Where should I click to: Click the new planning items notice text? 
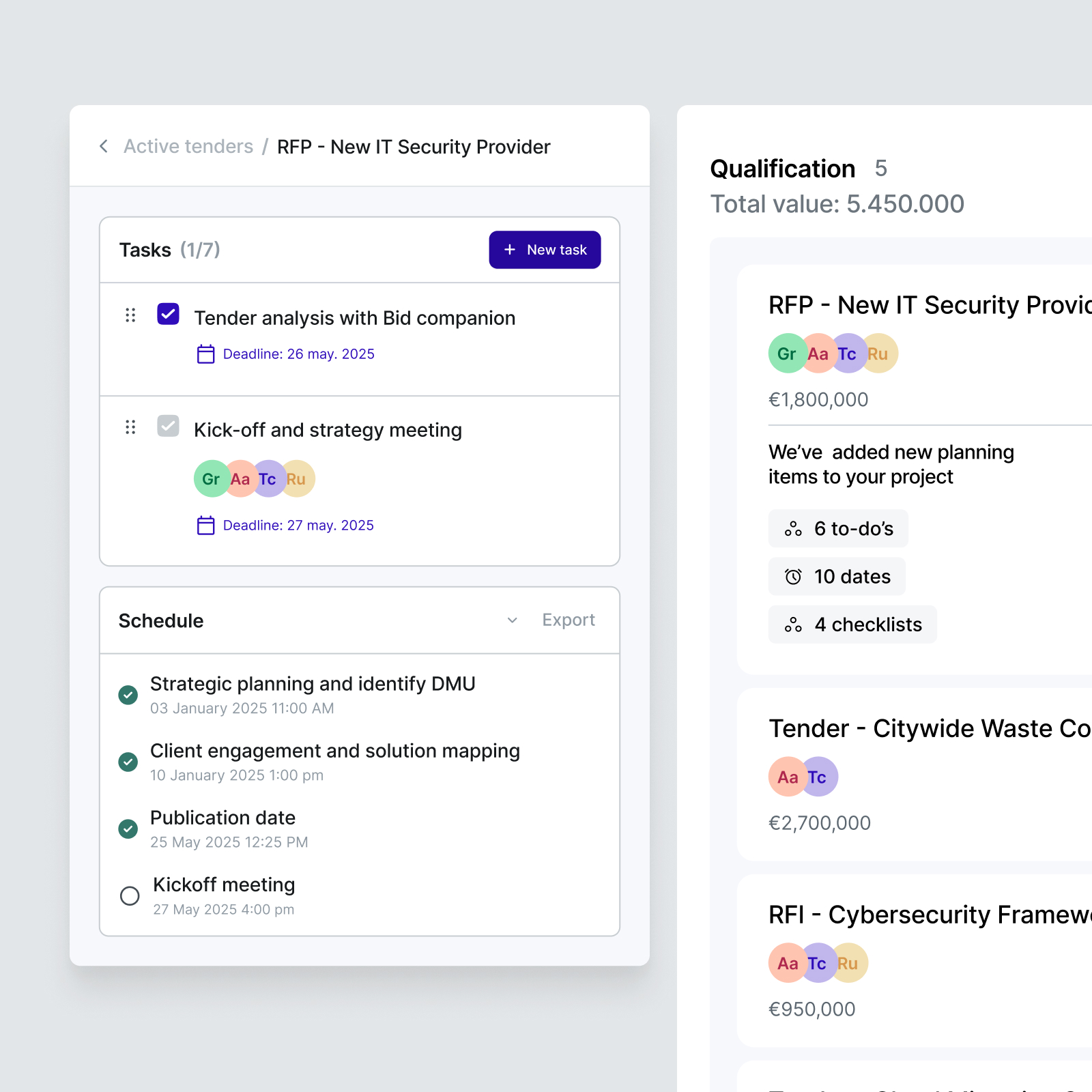click(x=891, y=464)
